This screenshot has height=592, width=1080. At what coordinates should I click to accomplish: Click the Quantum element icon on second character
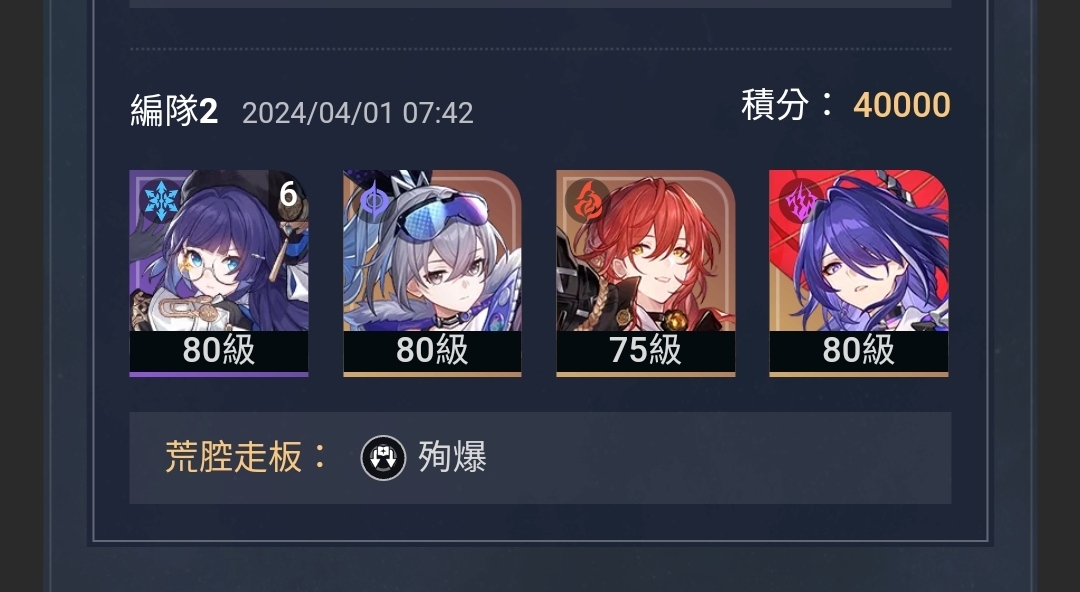click(x=373, y=201)
